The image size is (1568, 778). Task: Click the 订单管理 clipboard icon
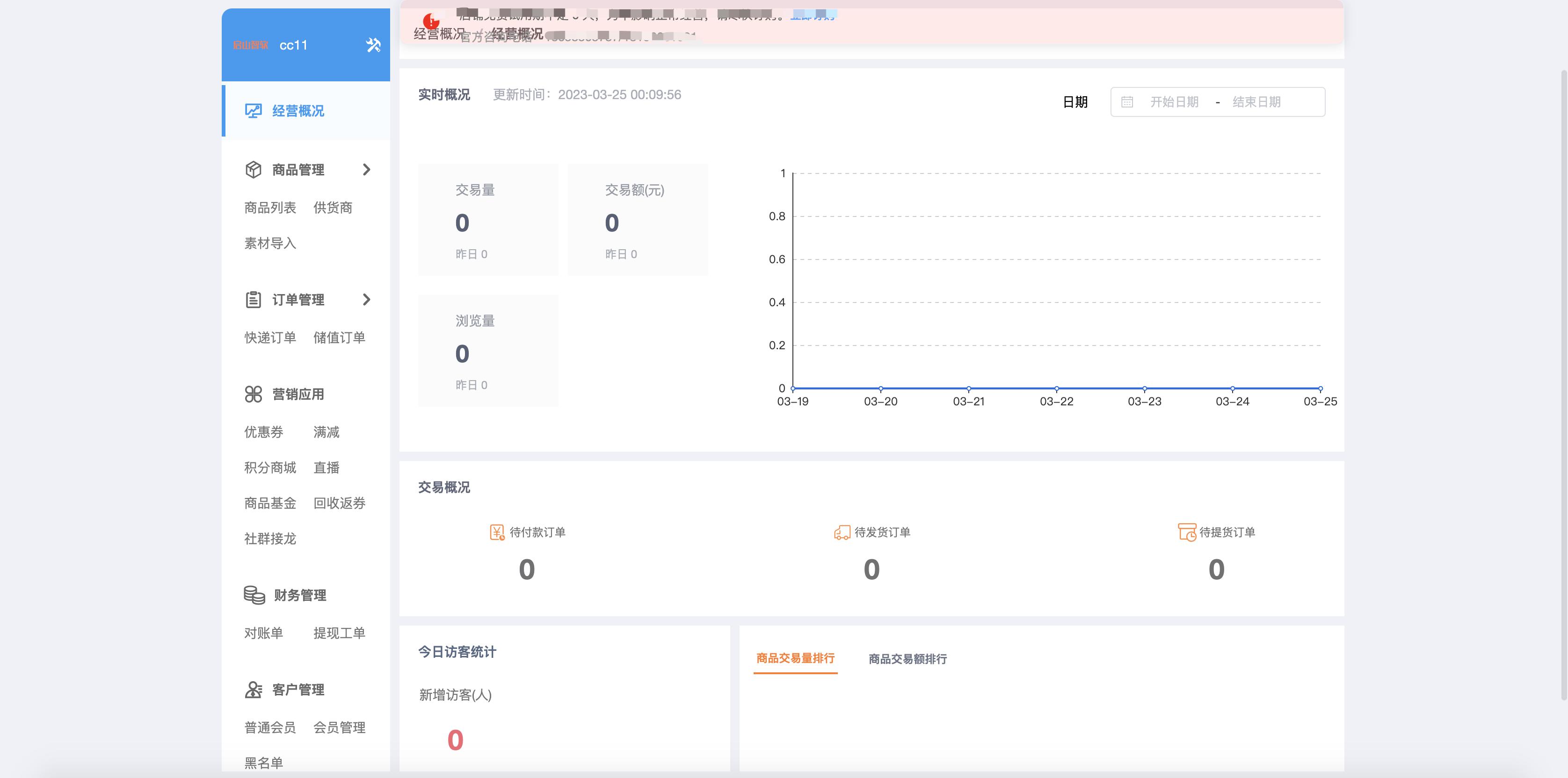[x=253, y=299]
